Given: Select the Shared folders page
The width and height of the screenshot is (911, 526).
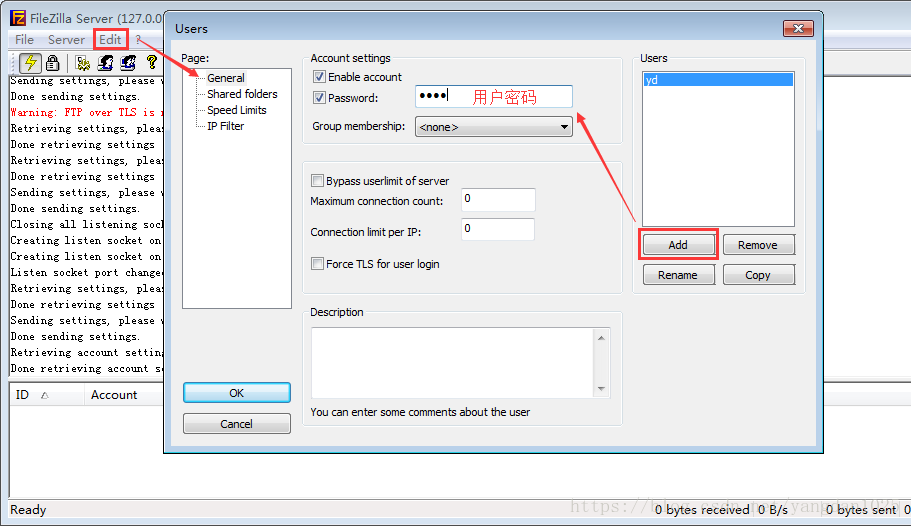Looking at the screenshot, I should (x=242, y=94).
